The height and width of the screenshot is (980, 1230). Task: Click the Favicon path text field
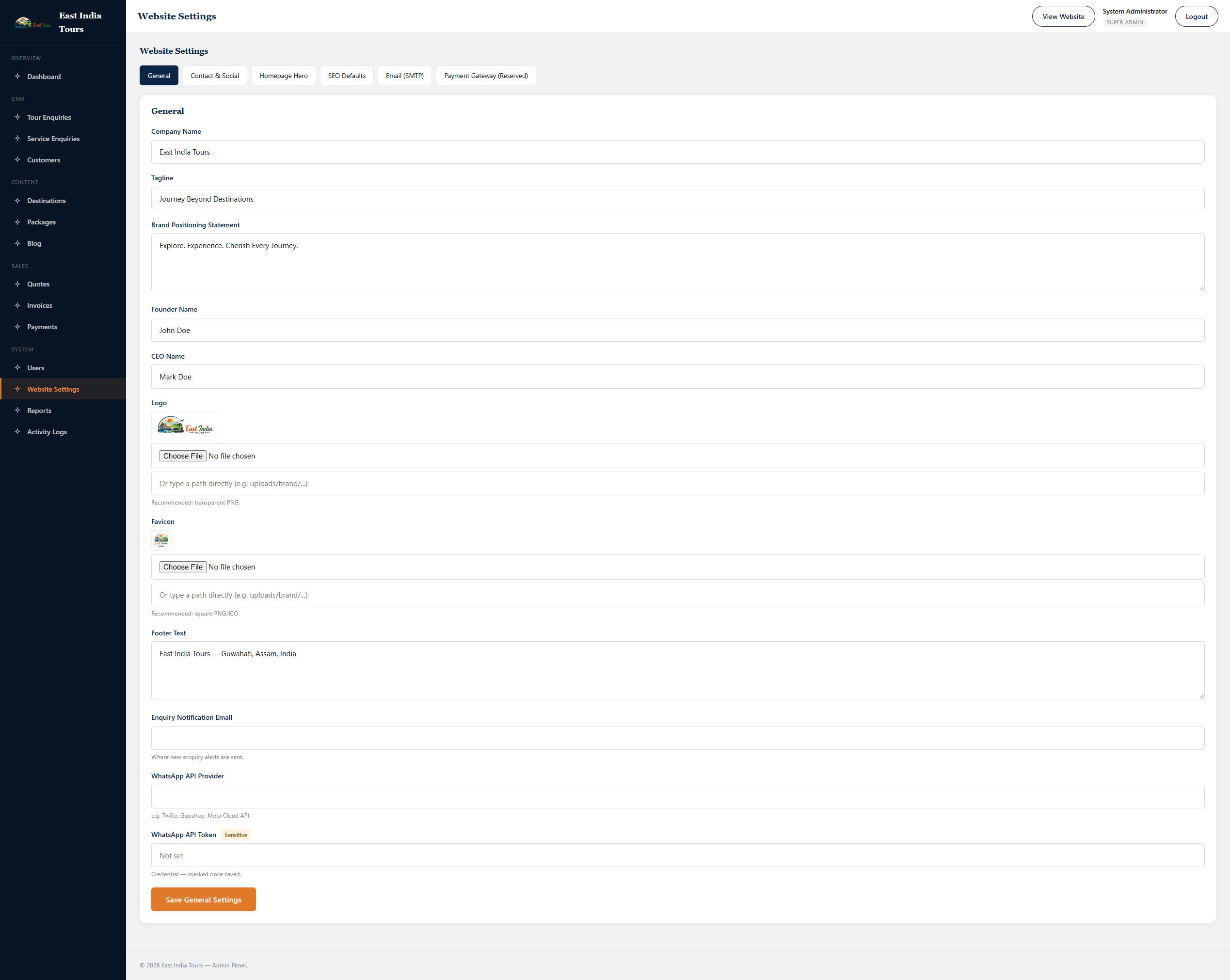678,595
